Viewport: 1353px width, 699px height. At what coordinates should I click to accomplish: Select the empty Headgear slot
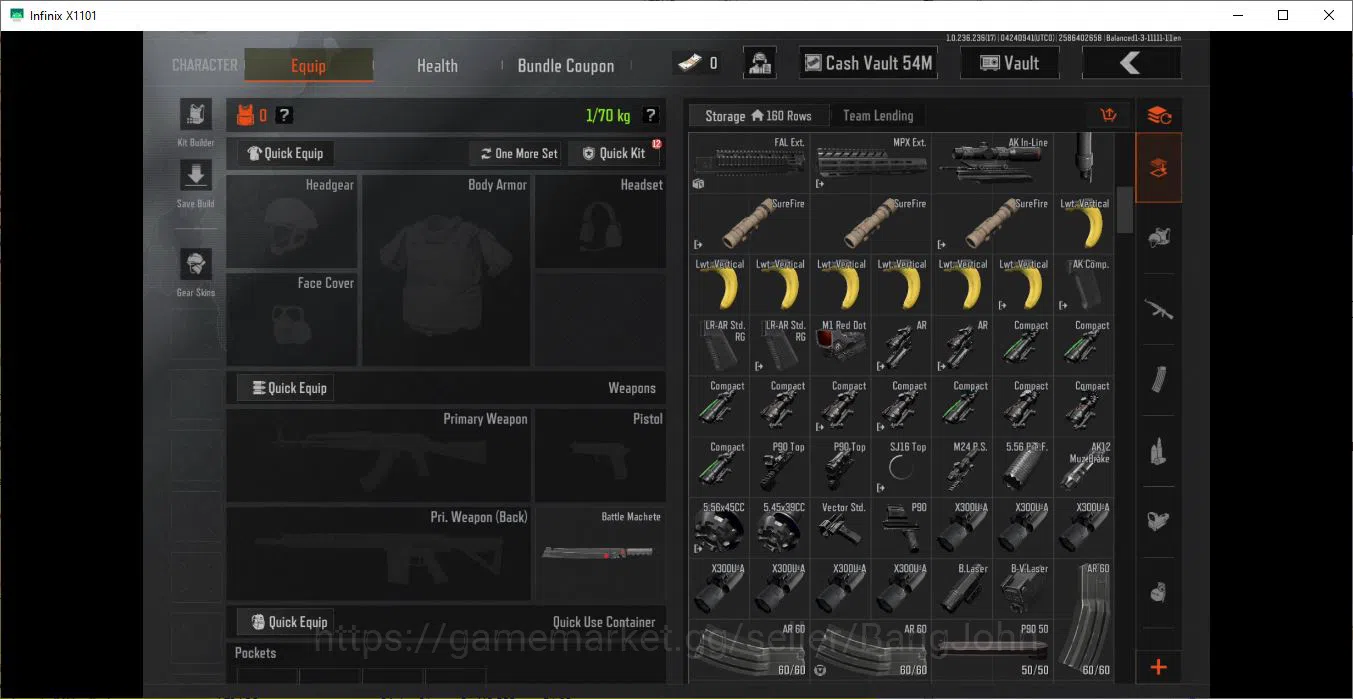click(292, 222)
